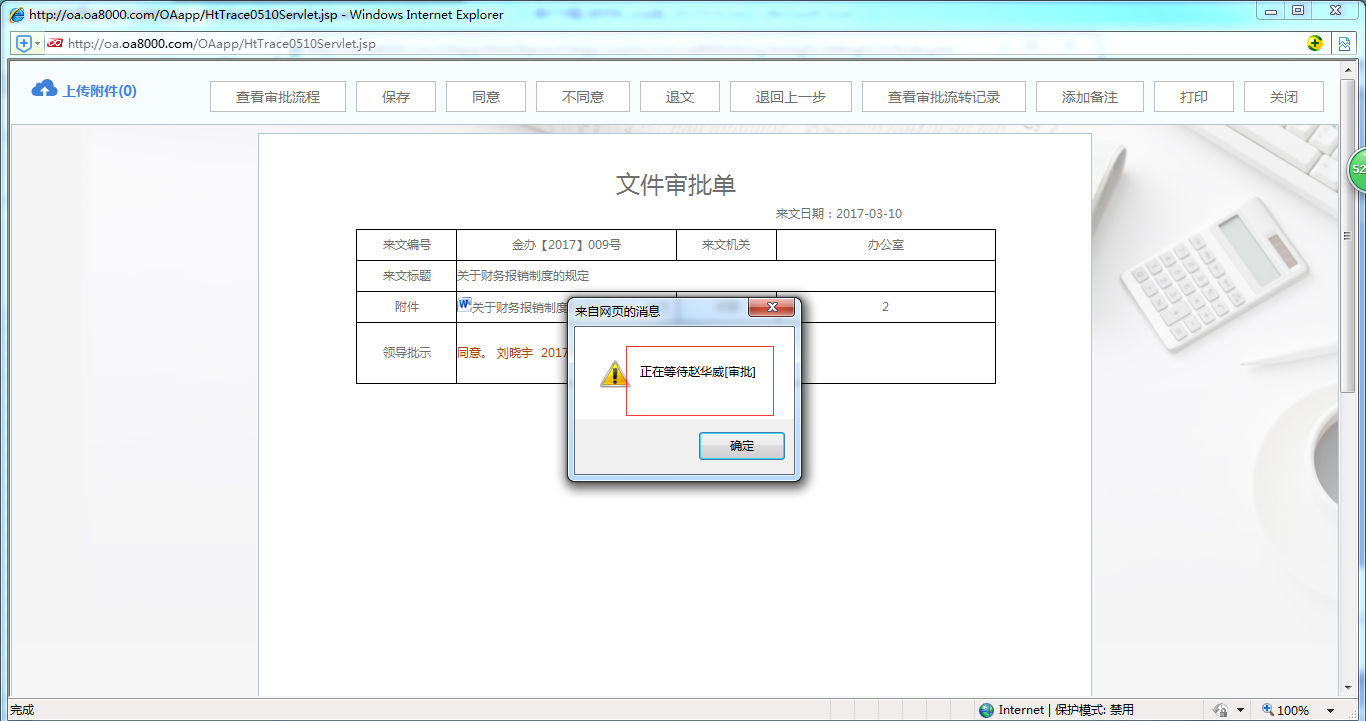1366x721 pixels.
Task: Click the 领导批示 label cell
Action: click(407, 353)
